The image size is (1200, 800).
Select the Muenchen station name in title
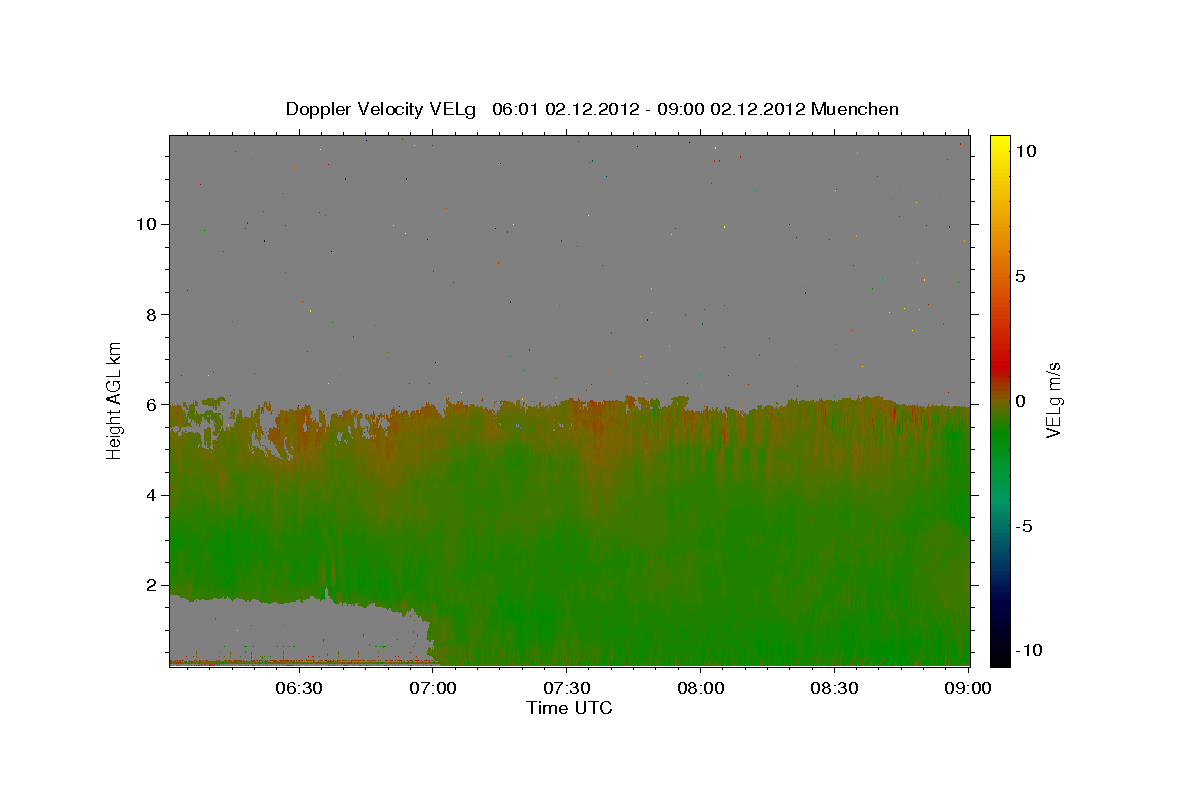[x=855, y=109]
